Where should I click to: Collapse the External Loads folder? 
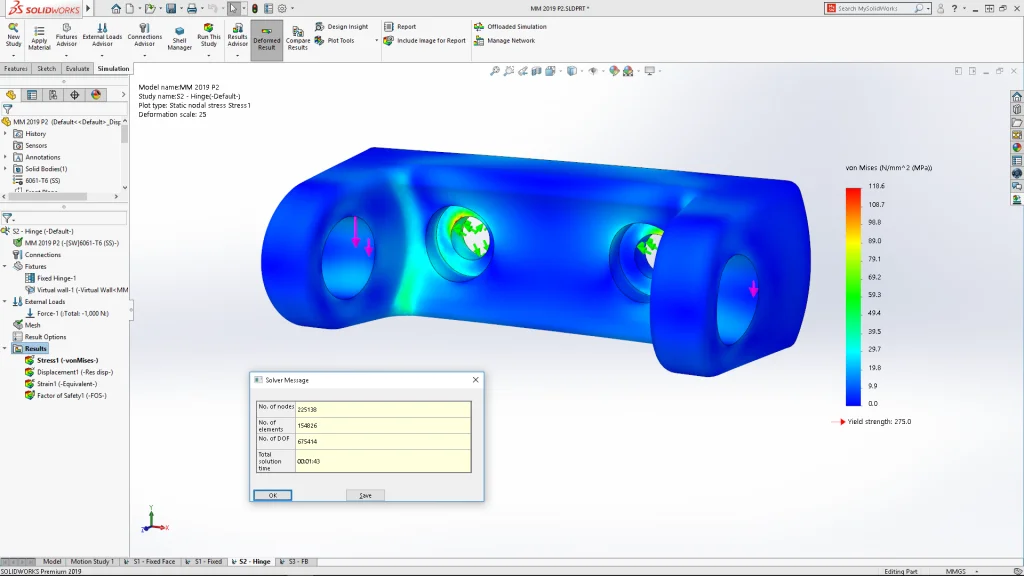[x=5, y=302]
